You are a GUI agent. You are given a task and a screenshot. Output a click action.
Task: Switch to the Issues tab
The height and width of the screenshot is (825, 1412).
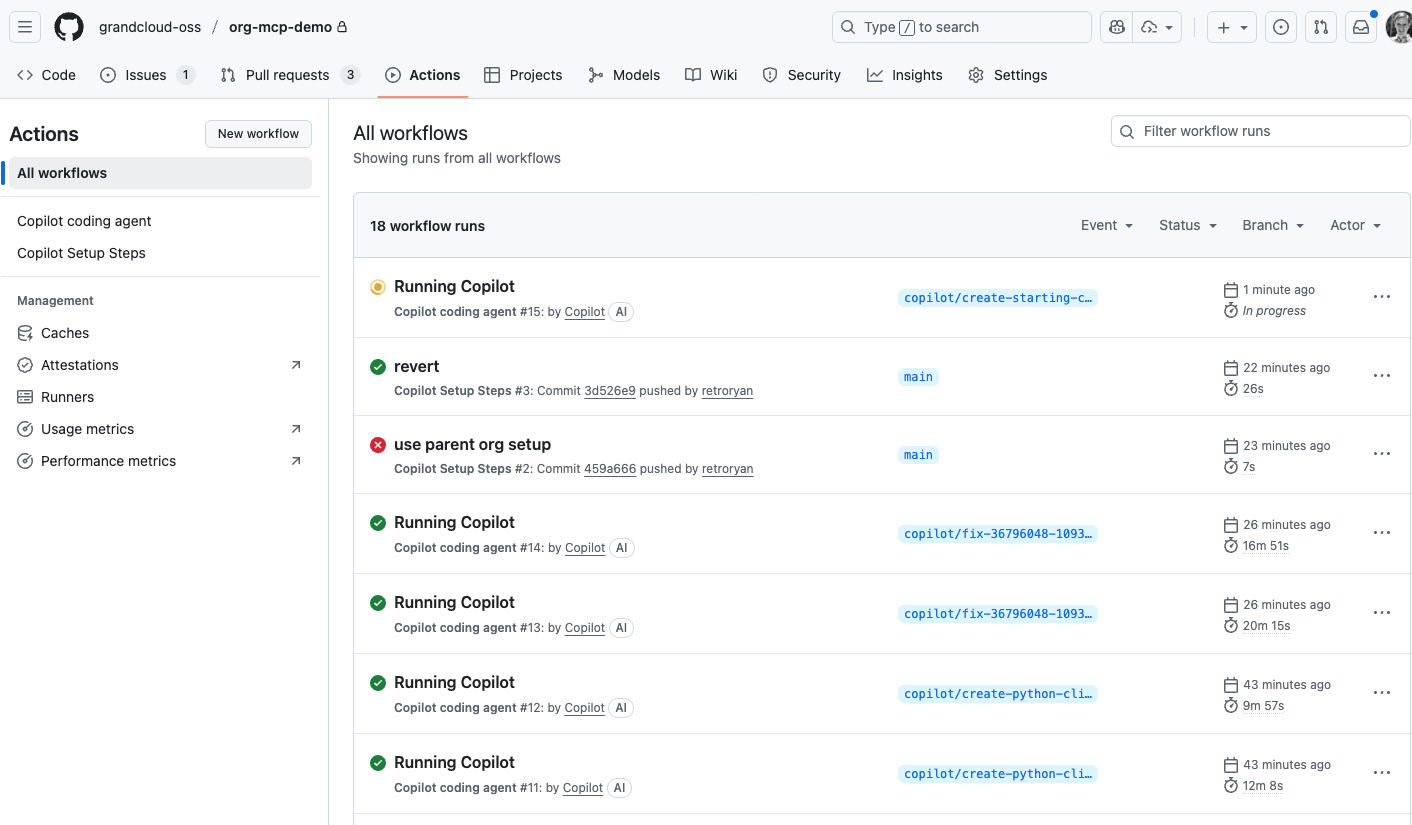point(147,75)
